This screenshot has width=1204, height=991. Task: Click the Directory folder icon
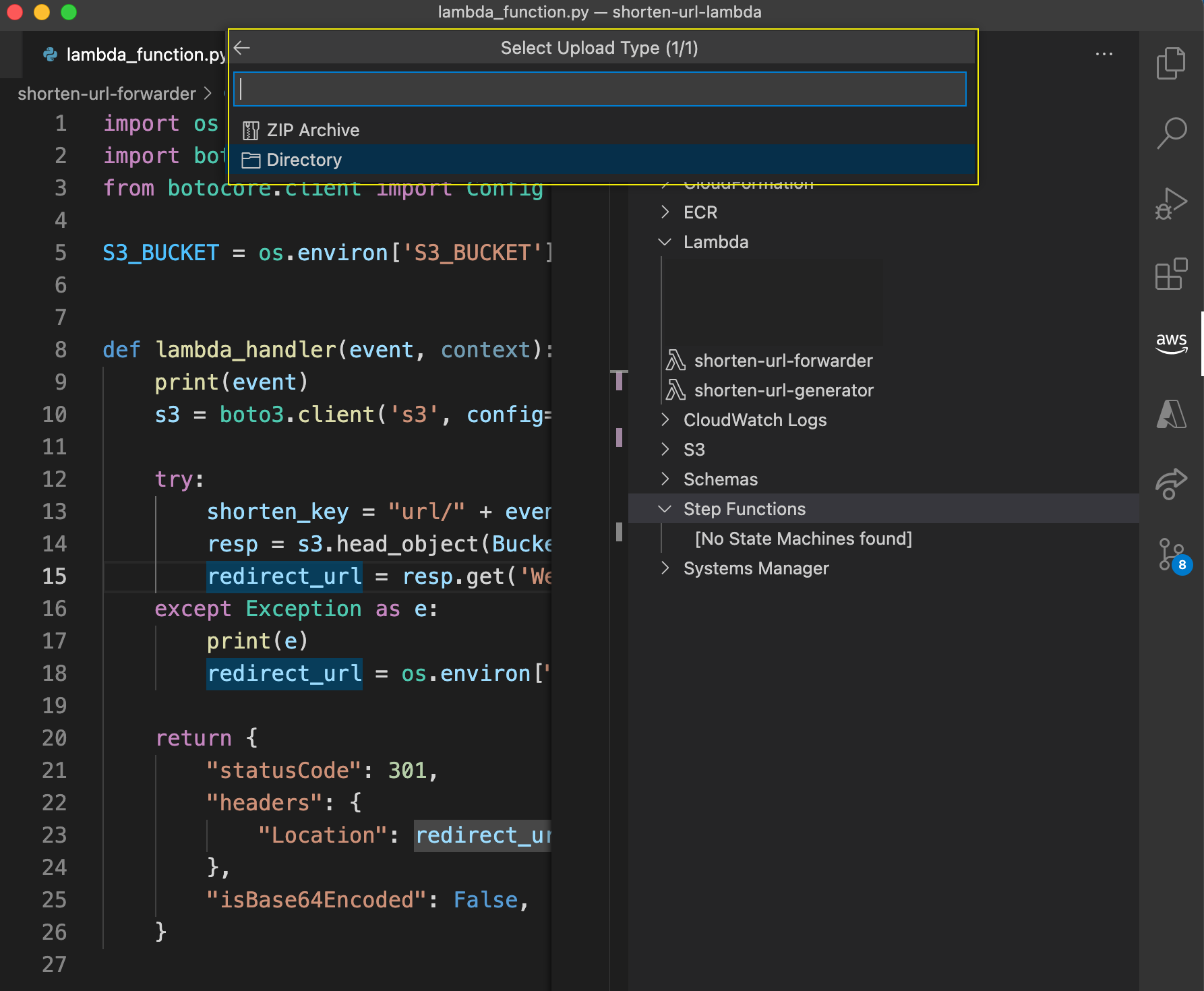pyautogui.click(x=251, y=160)
